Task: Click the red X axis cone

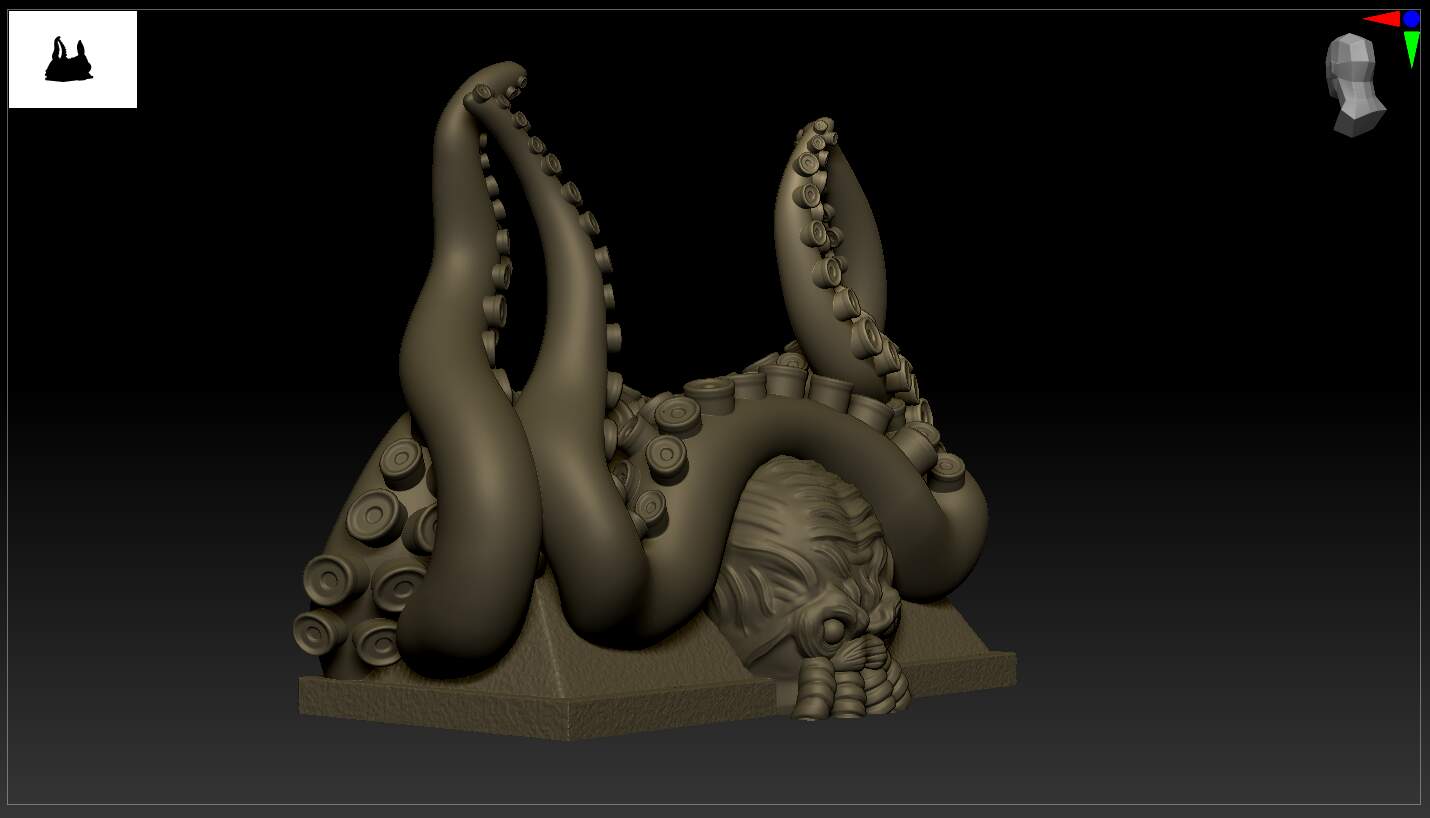Action: point(1381,19)
